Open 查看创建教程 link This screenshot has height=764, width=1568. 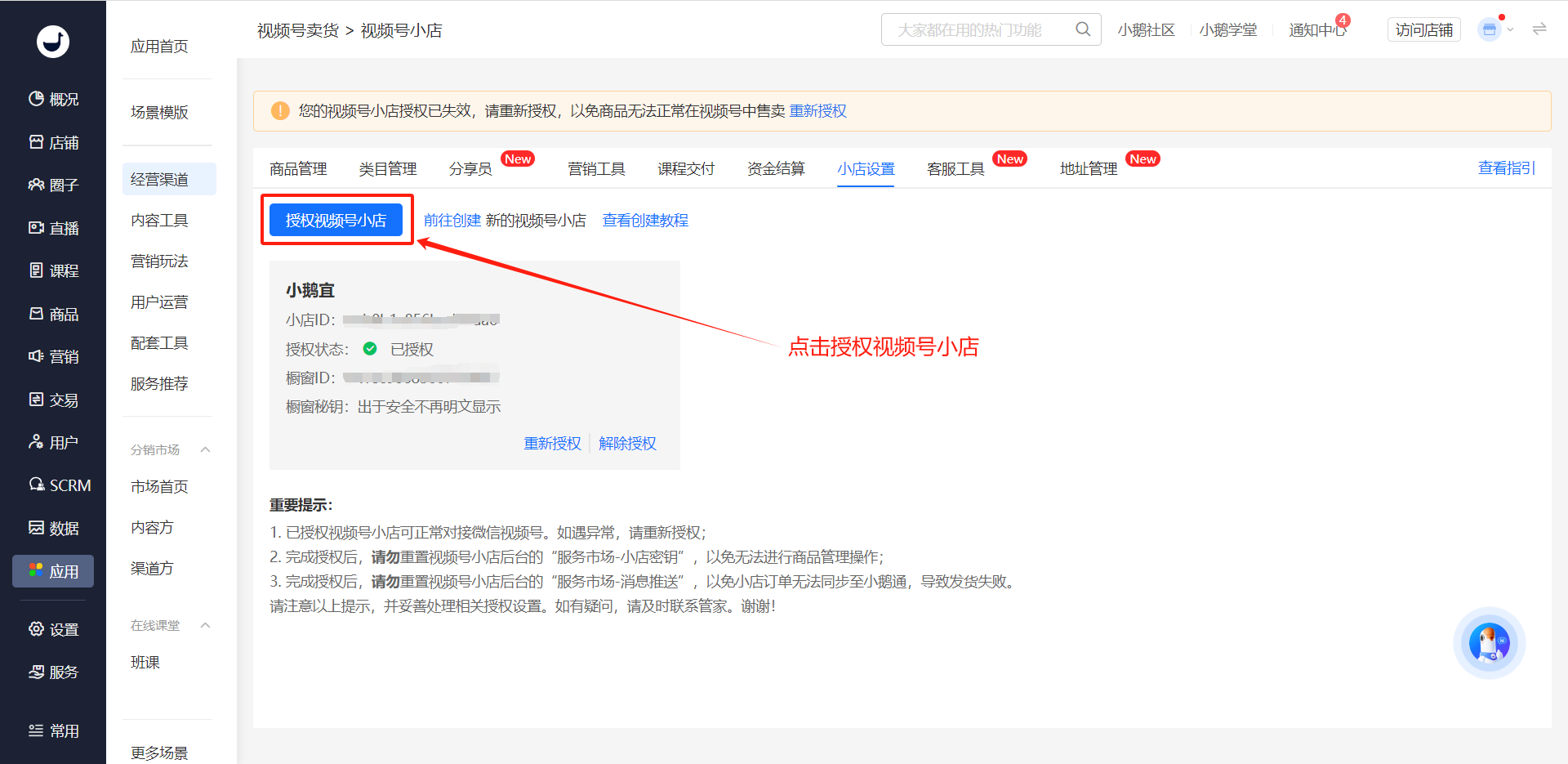coord(645,220)
